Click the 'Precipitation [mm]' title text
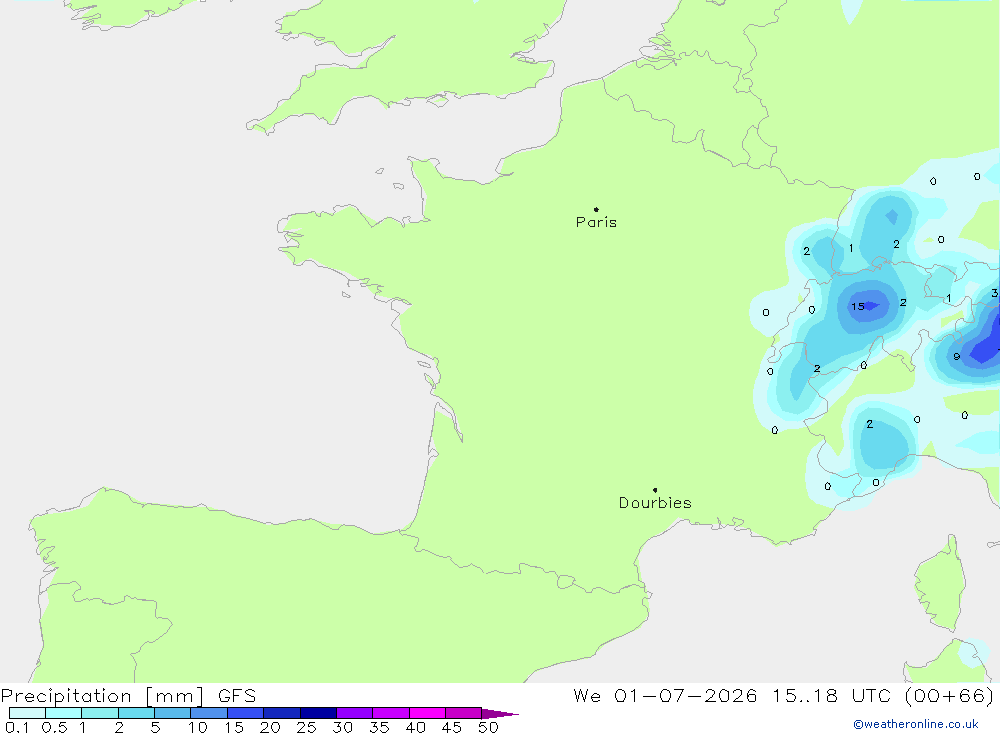 [x=102, y=696]
